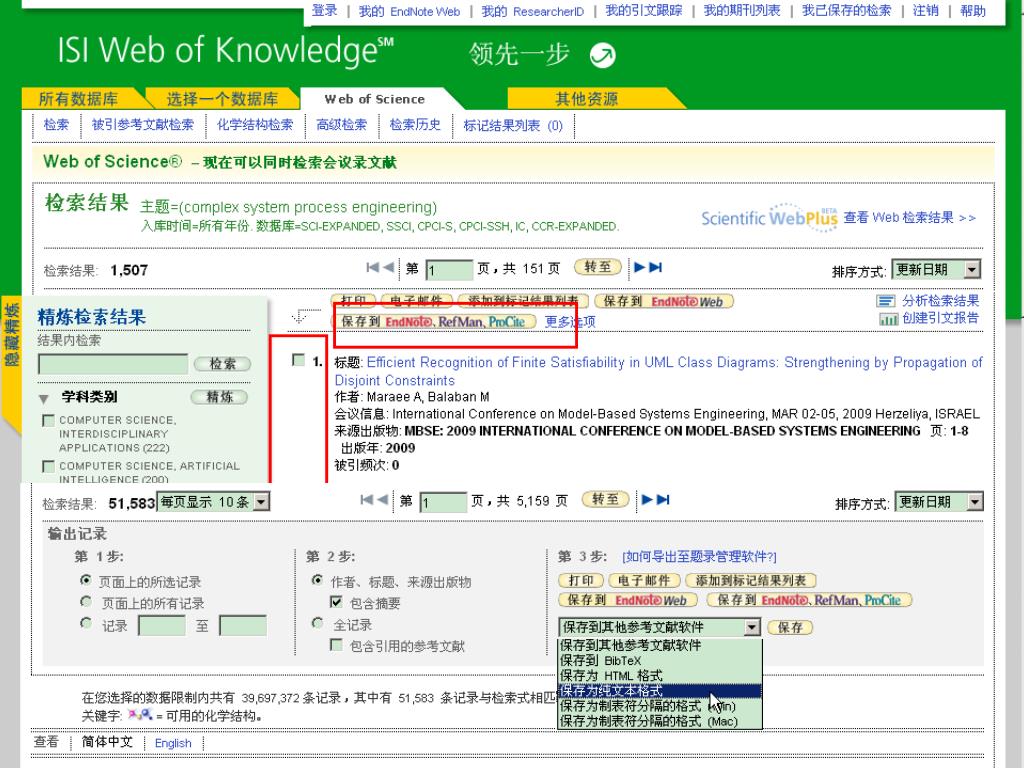This screenshot has height=768, width=1024.
Task: Choose 保存为纯文本格式 from the list
Action: [660, 690]
